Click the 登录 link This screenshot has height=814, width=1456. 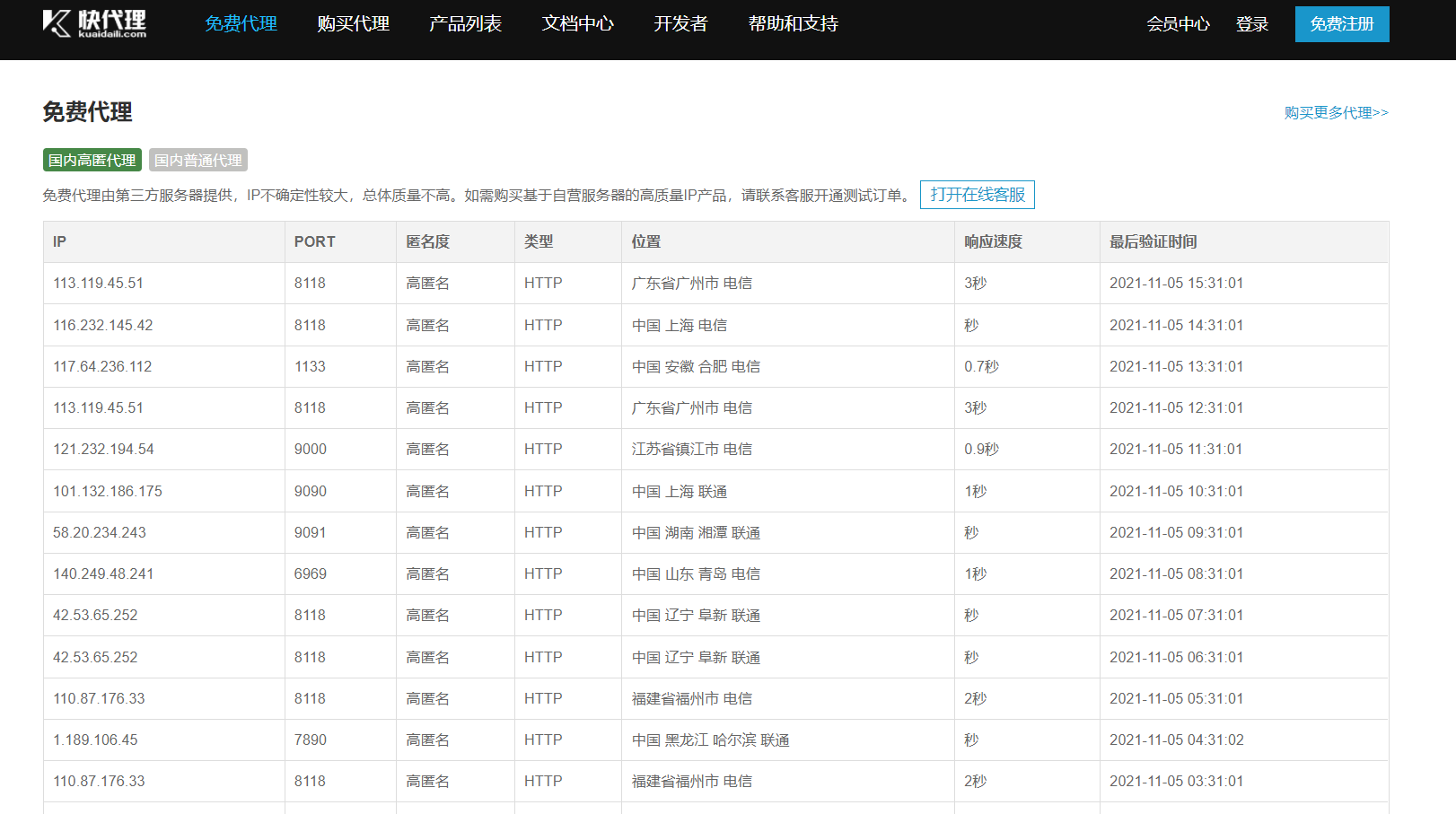pos(1252,24)
